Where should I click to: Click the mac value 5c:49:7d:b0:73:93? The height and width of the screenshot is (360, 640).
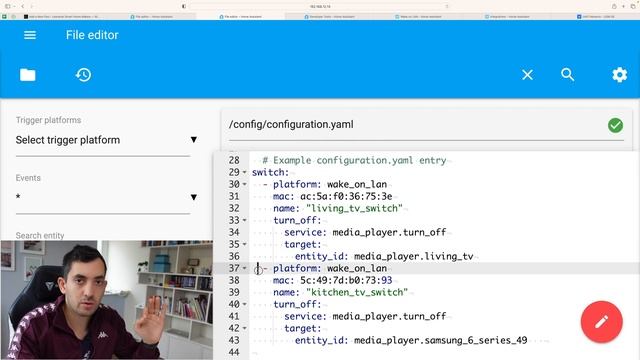point(346,280)
